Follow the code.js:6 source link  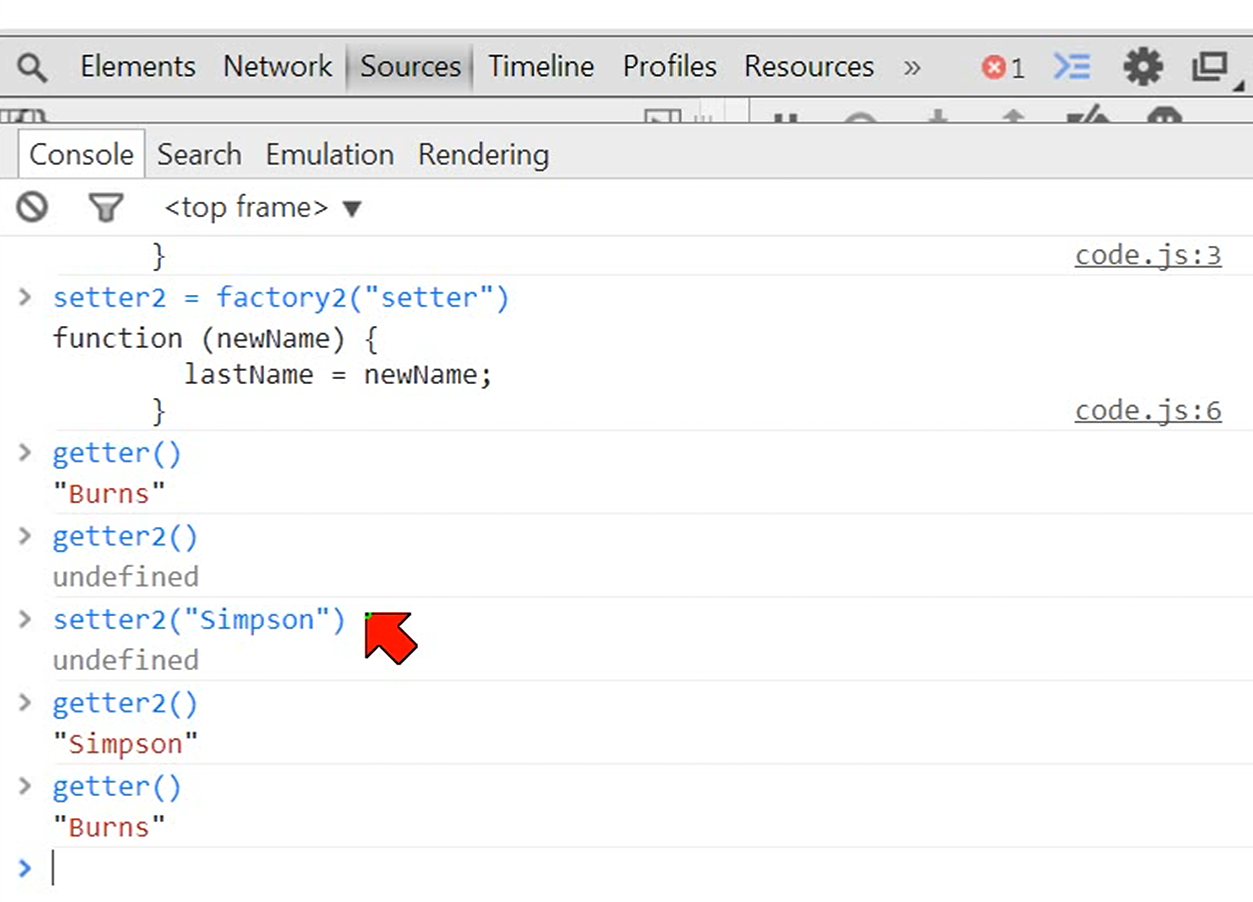[x=1148, y=411]
